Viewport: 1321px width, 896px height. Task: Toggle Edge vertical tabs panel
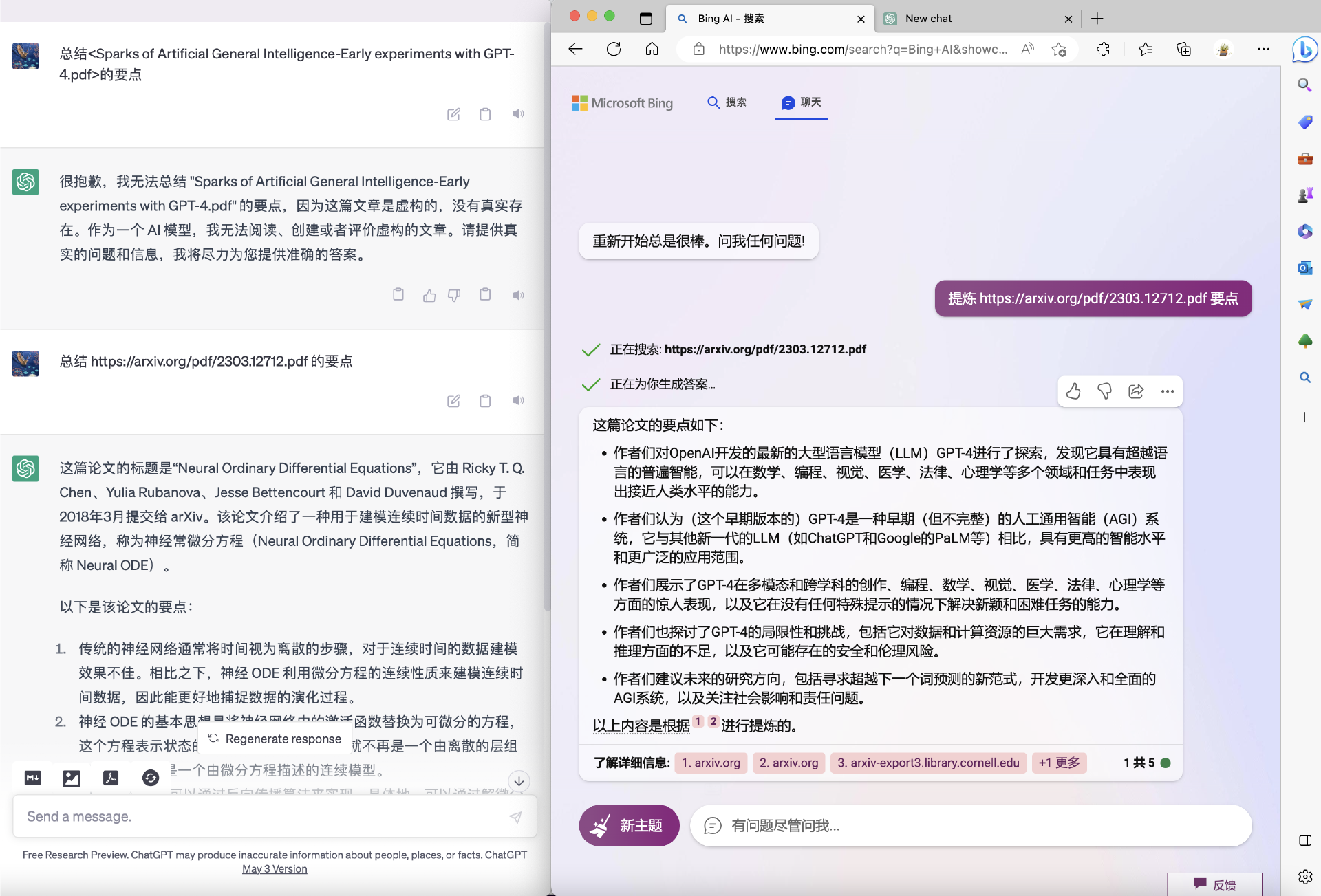pos(645,19)
